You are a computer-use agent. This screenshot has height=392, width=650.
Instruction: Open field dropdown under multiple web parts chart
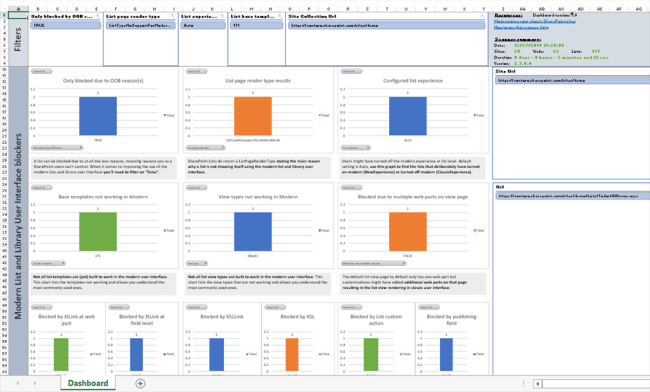coord(374,263)
